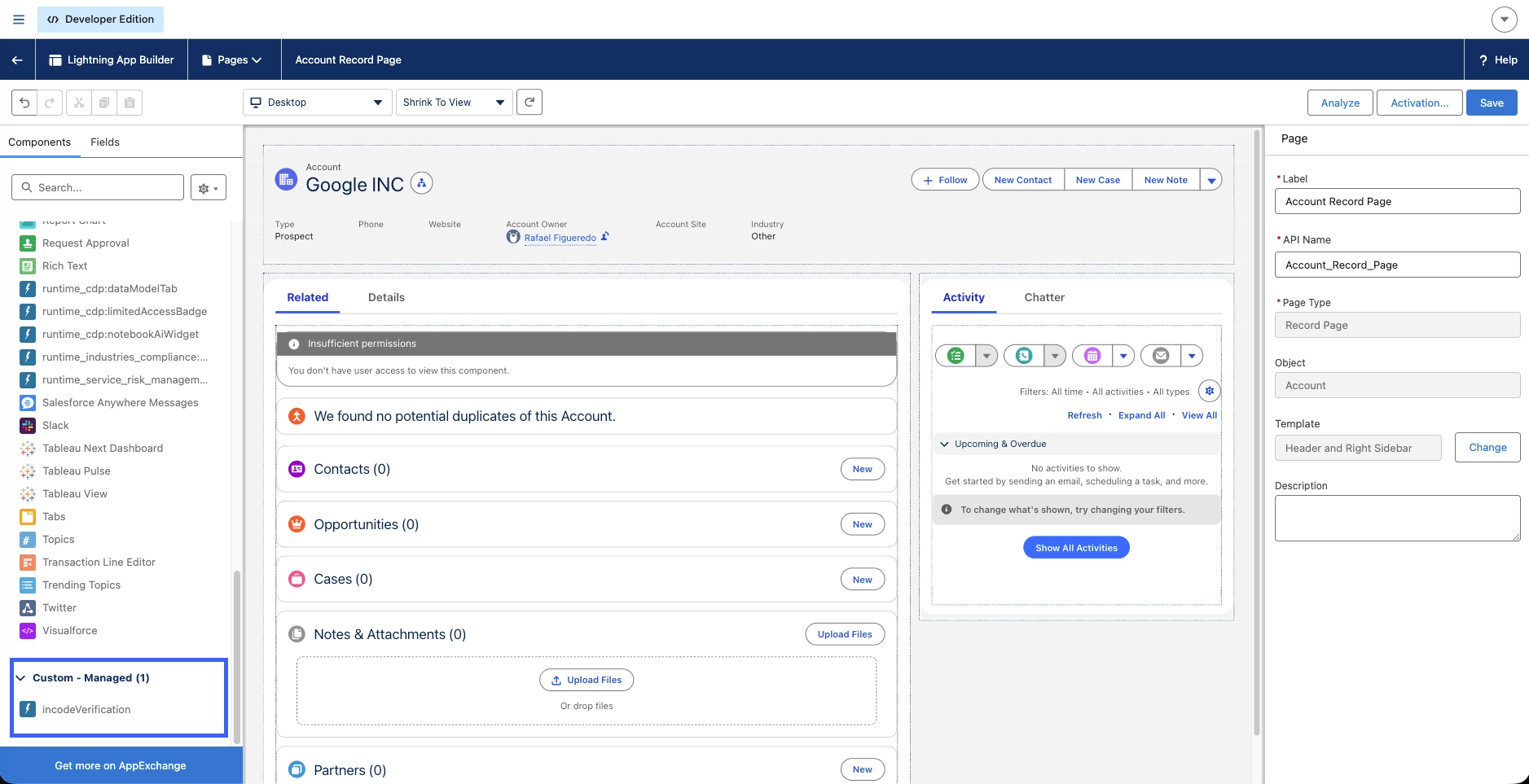Click the component Search field
1529x784 pixels.
point(98,188)
